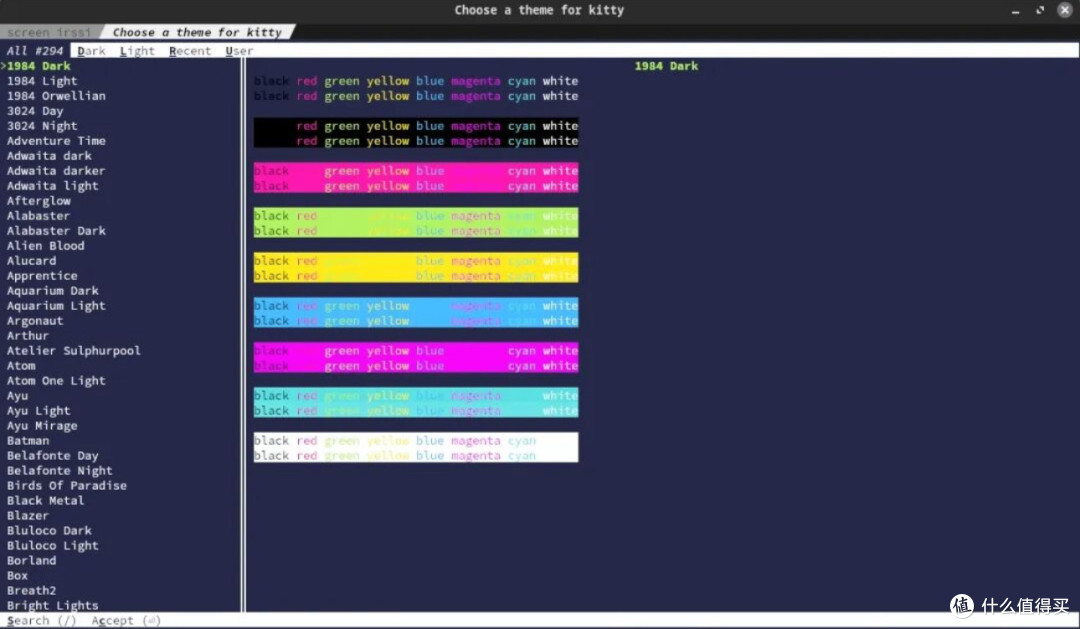
Task: Close the kitty theme window
Action: [1065, 10]
